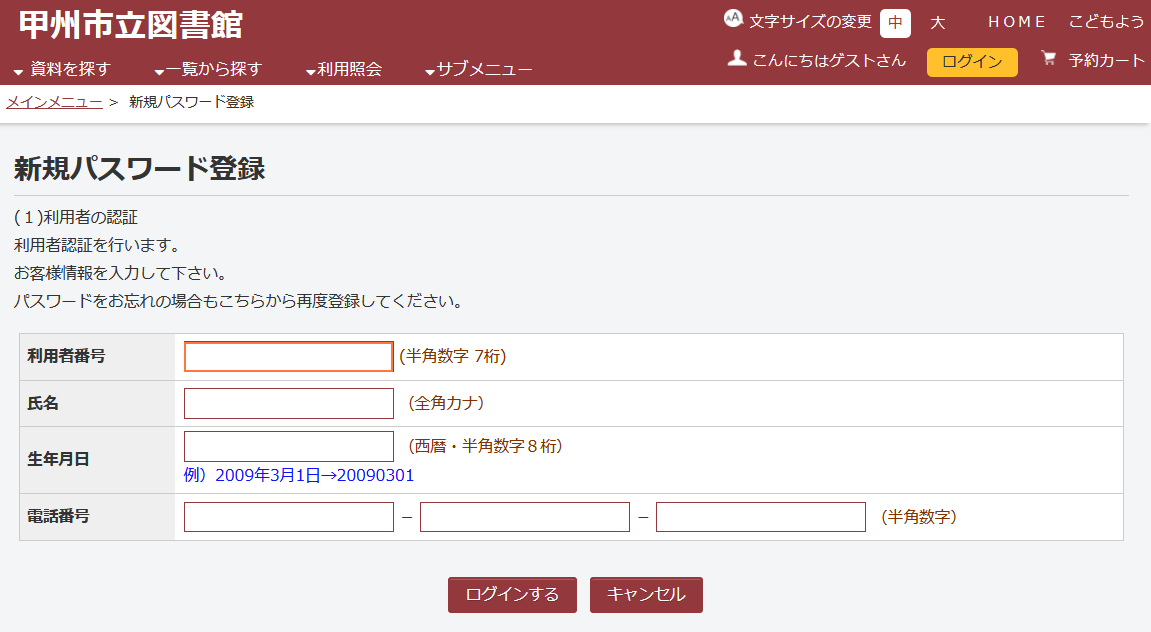Click the 電話番号 row label
This screenshot has height=632, width=1151.
coord(58,516)
